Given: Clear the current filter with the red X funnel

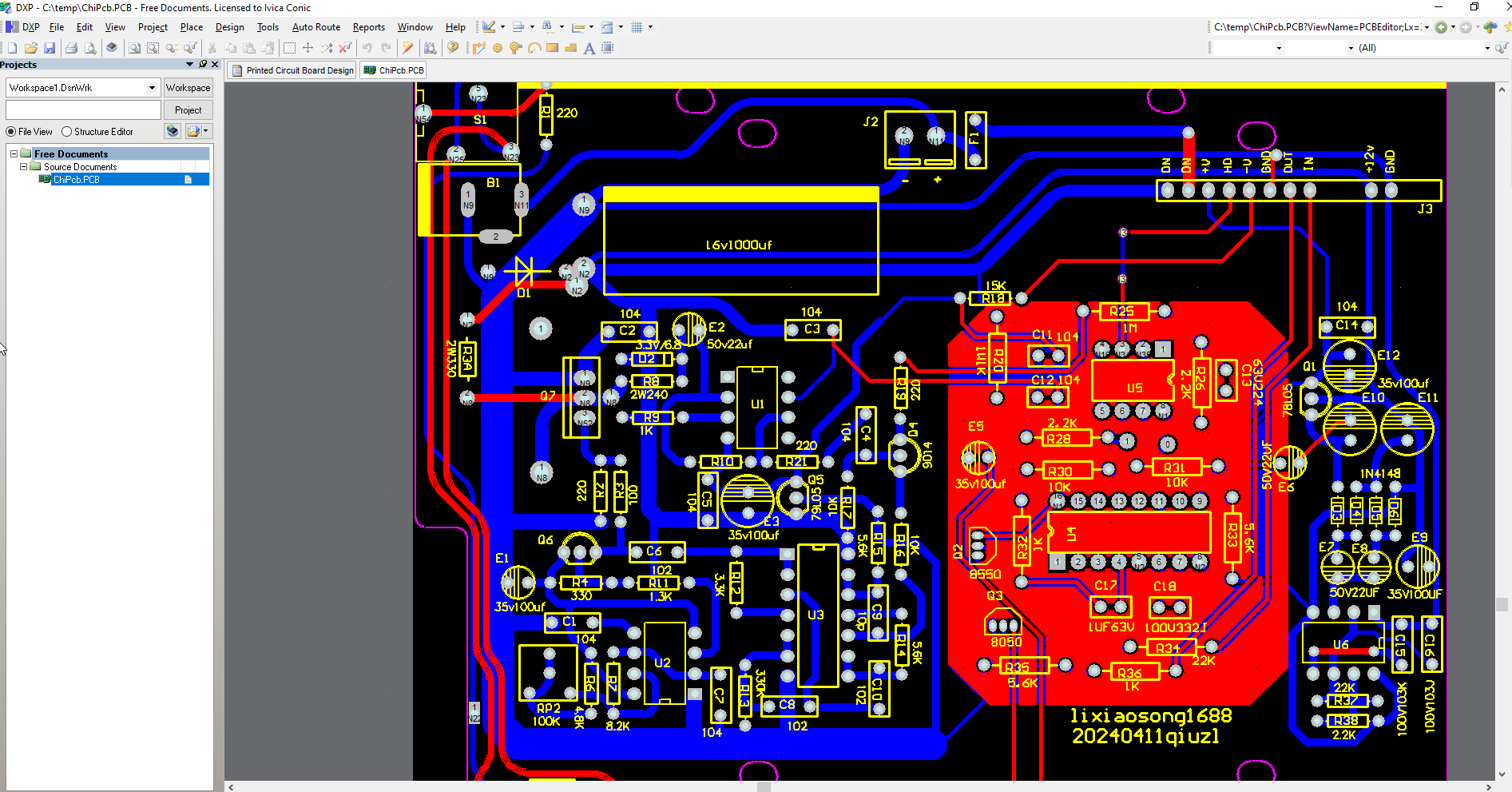Looking at the screenshot, I should [345, 48].
